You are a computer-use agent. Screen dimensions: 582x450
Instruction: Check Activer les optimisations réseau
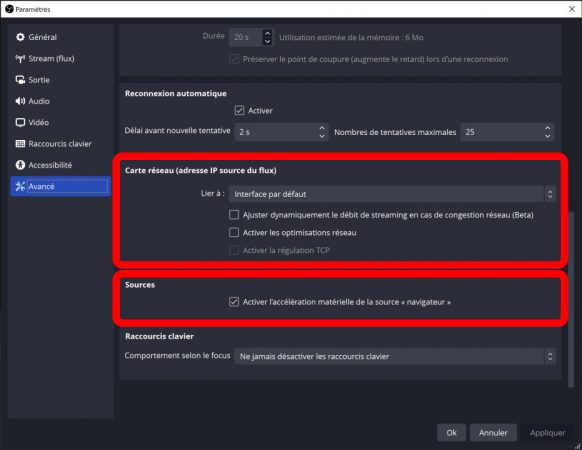pyautogui.click(x=234, y=232)
